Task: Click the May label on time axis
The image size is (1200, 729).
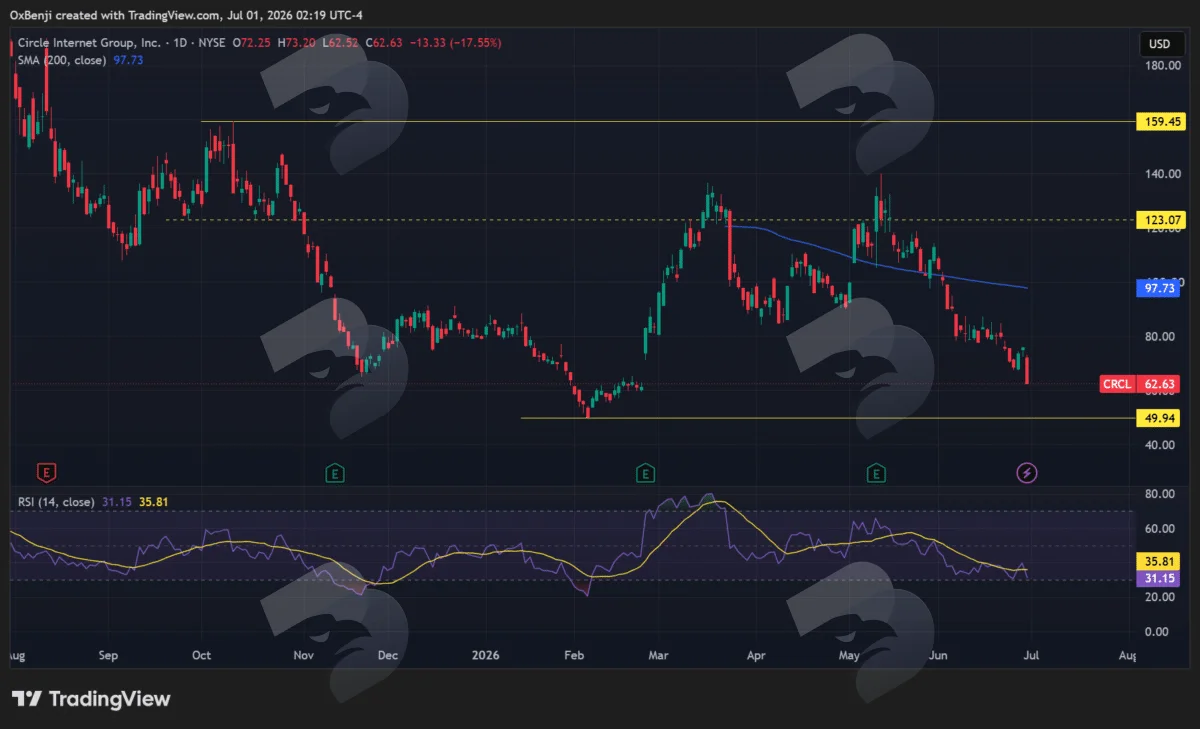Action: click(x=850, y=656)
